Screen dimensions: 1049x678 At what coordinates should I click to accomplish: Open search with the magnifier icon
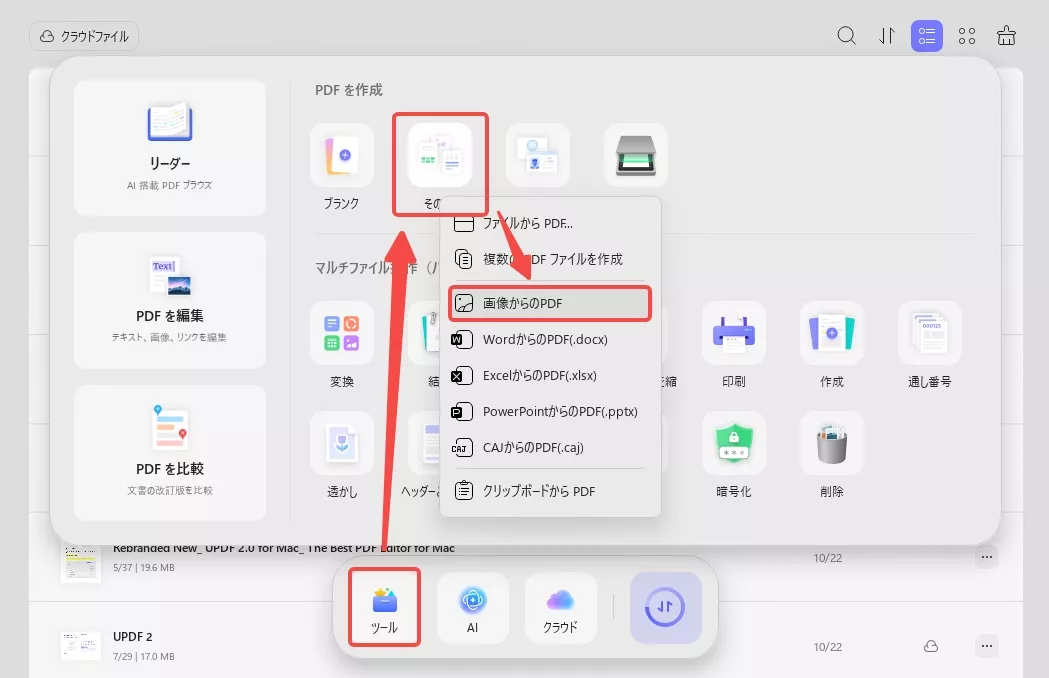pos(846,35)
